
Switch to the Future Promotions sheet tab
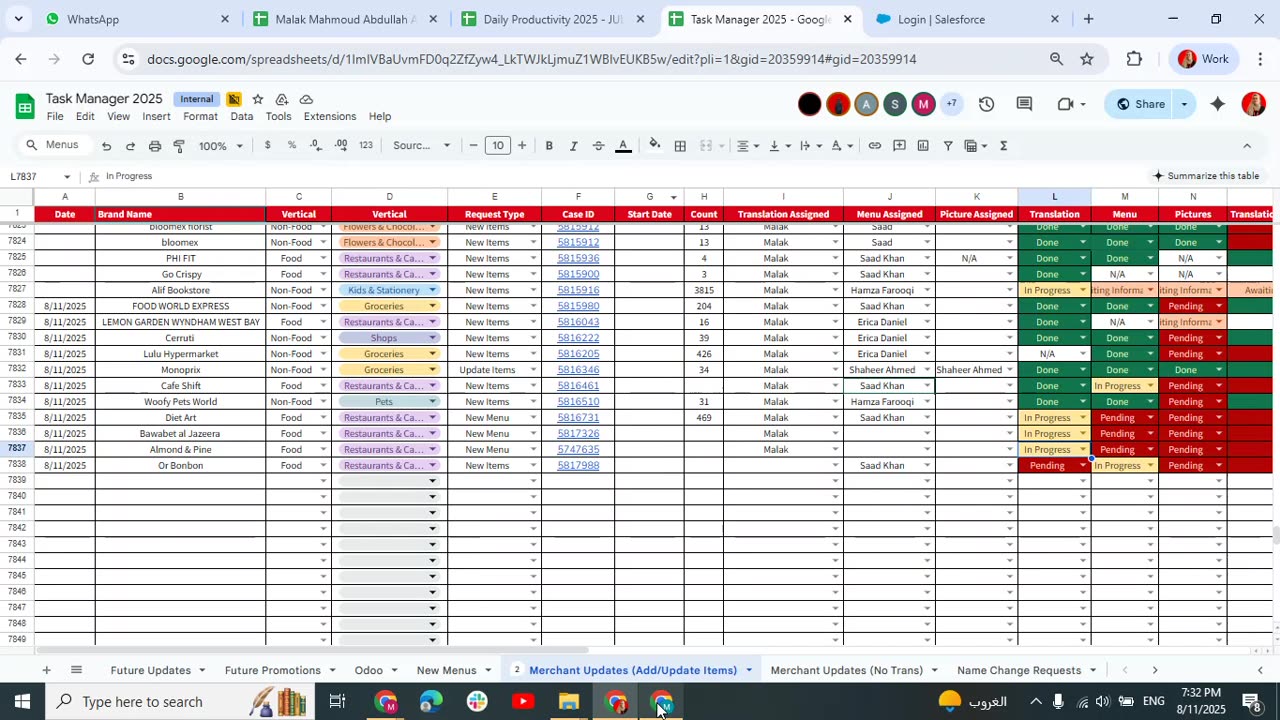[273, 670]
